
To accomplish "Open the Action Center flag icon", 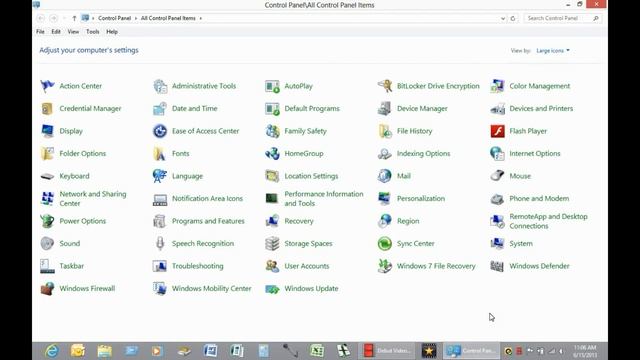I will point(47,86).
